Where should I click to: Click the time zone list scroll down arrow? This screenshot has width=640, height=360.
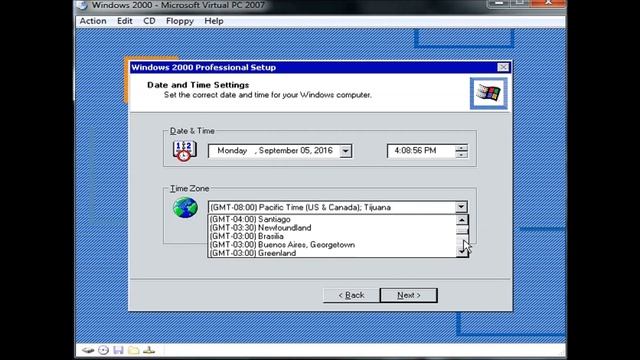point(462,252)
